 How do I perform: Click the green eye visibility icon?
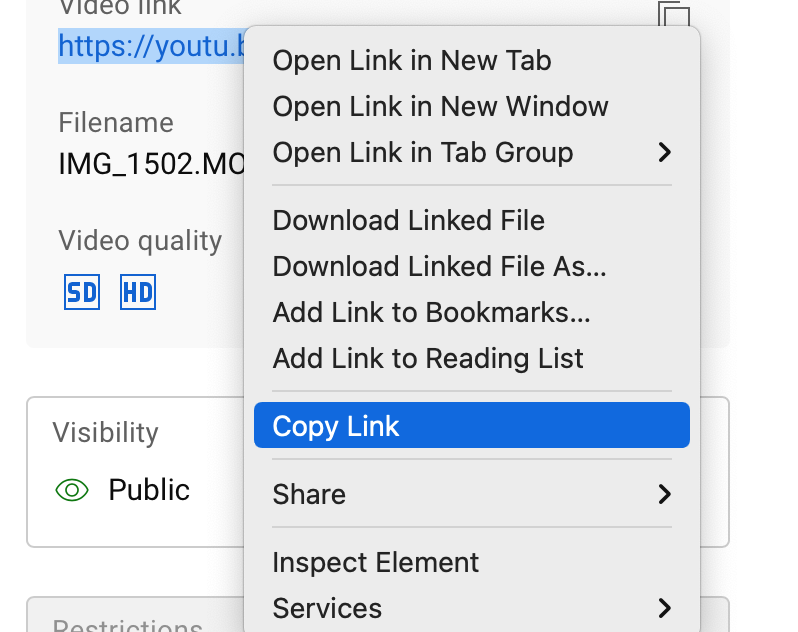(72, 490)
